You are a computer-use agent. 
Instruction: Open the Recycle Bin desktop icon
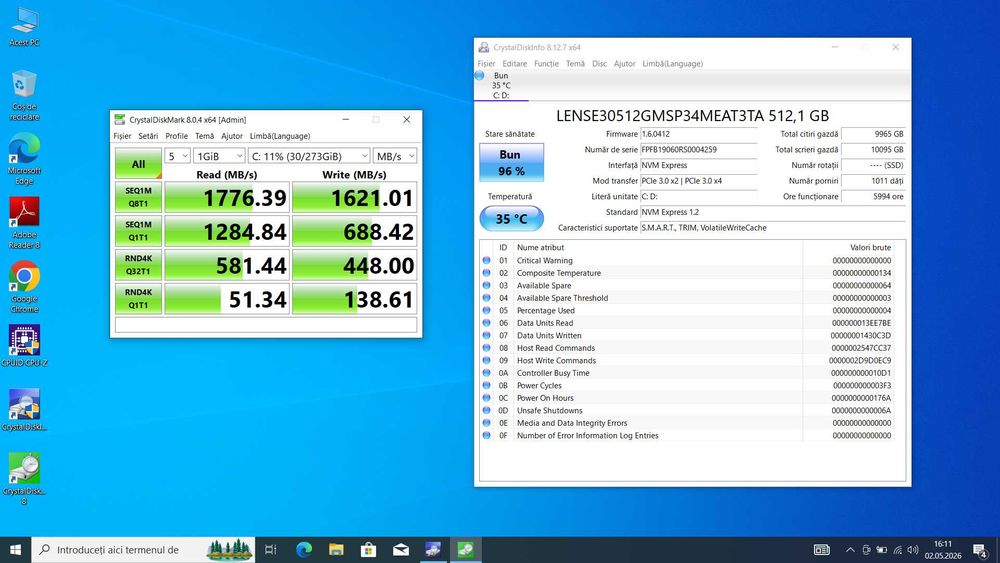(x=24, y=95)
